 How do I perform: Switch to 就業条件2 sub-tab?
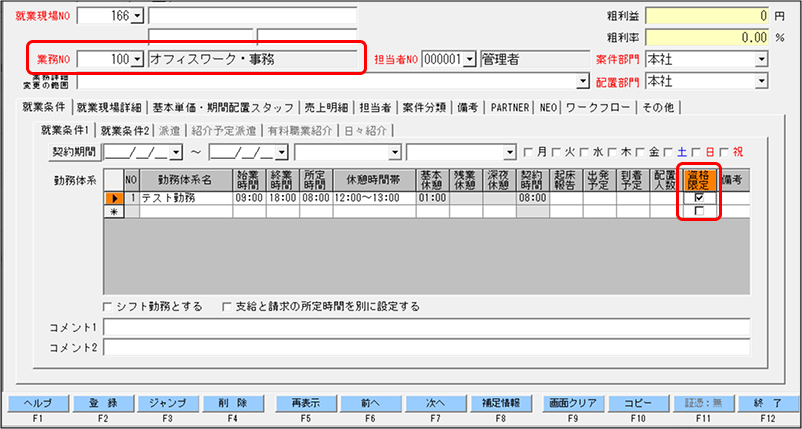pos(124,130)
